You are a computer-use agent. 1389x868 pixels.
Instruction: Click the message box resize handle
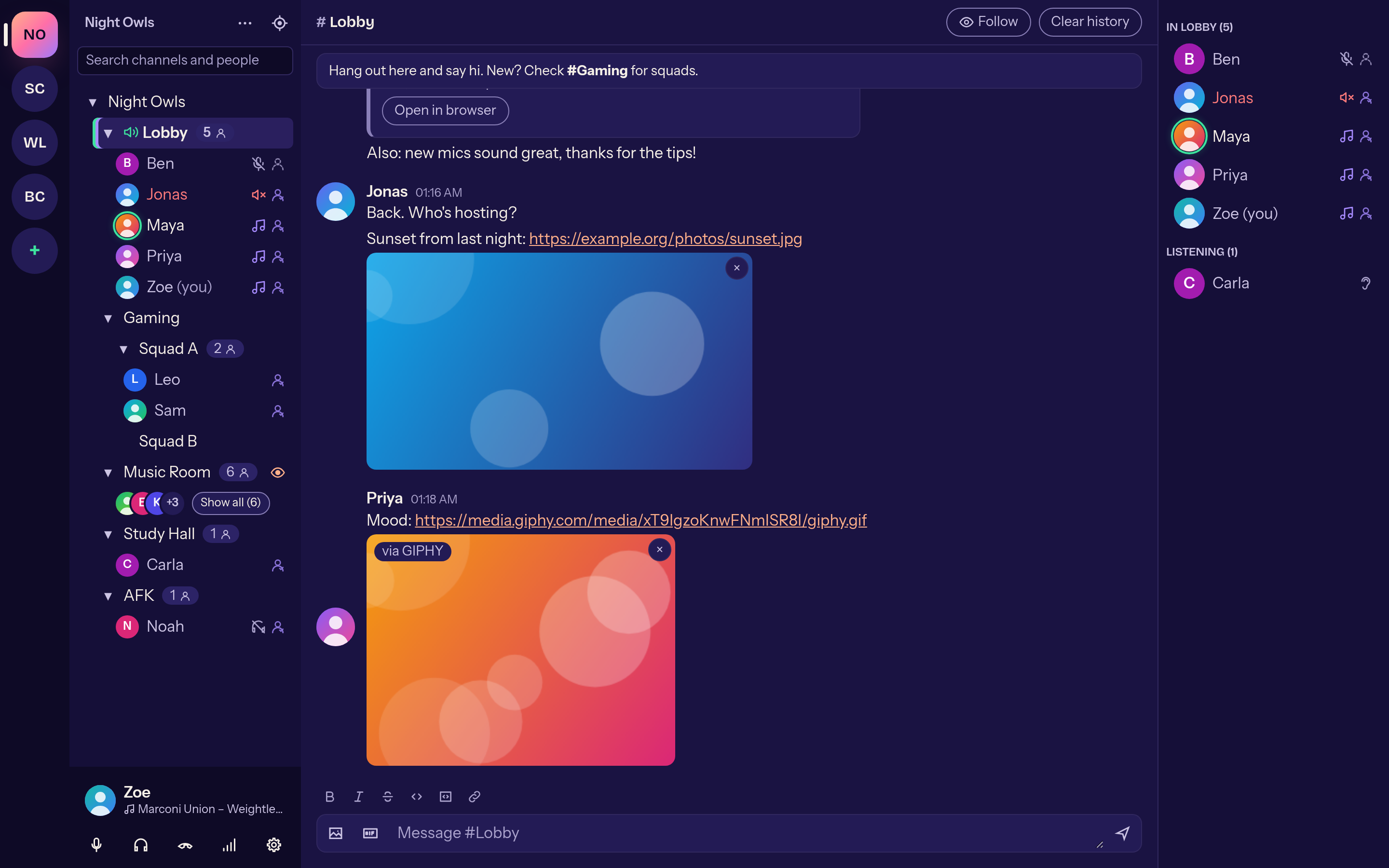tap(1099, 844)
